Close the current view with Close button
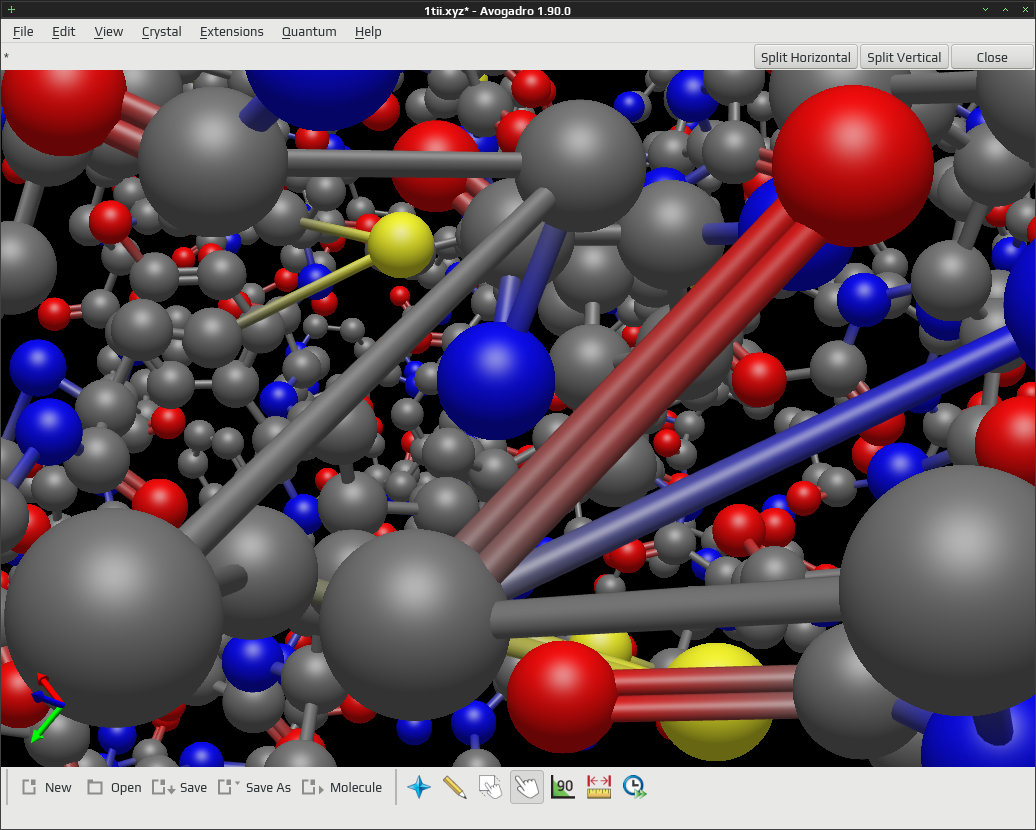Viewport: 1036px width, 830px height. [992, 57]
